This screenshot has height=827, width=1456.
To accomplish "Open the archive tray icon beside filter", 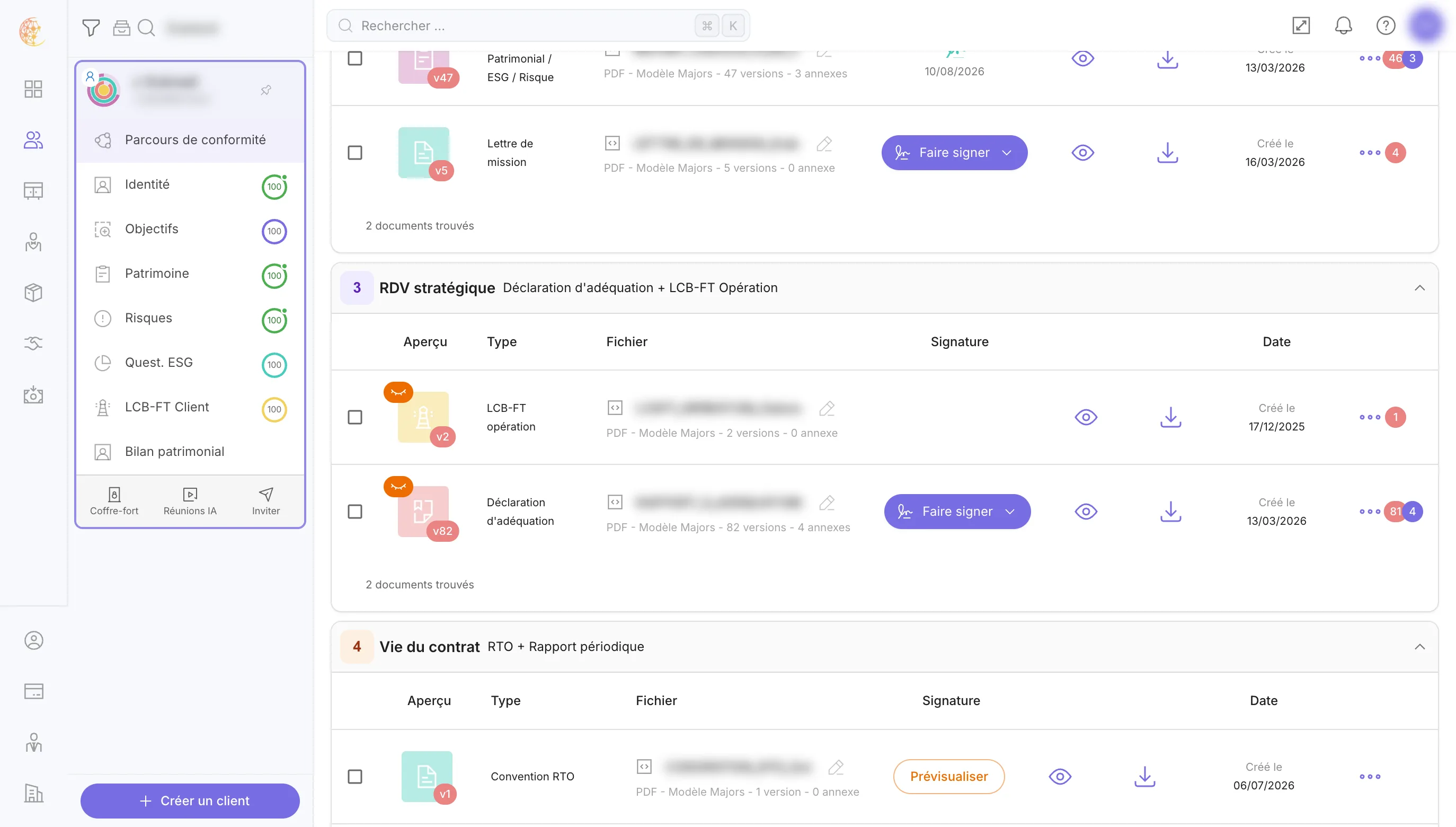I will tap(121, 27).
